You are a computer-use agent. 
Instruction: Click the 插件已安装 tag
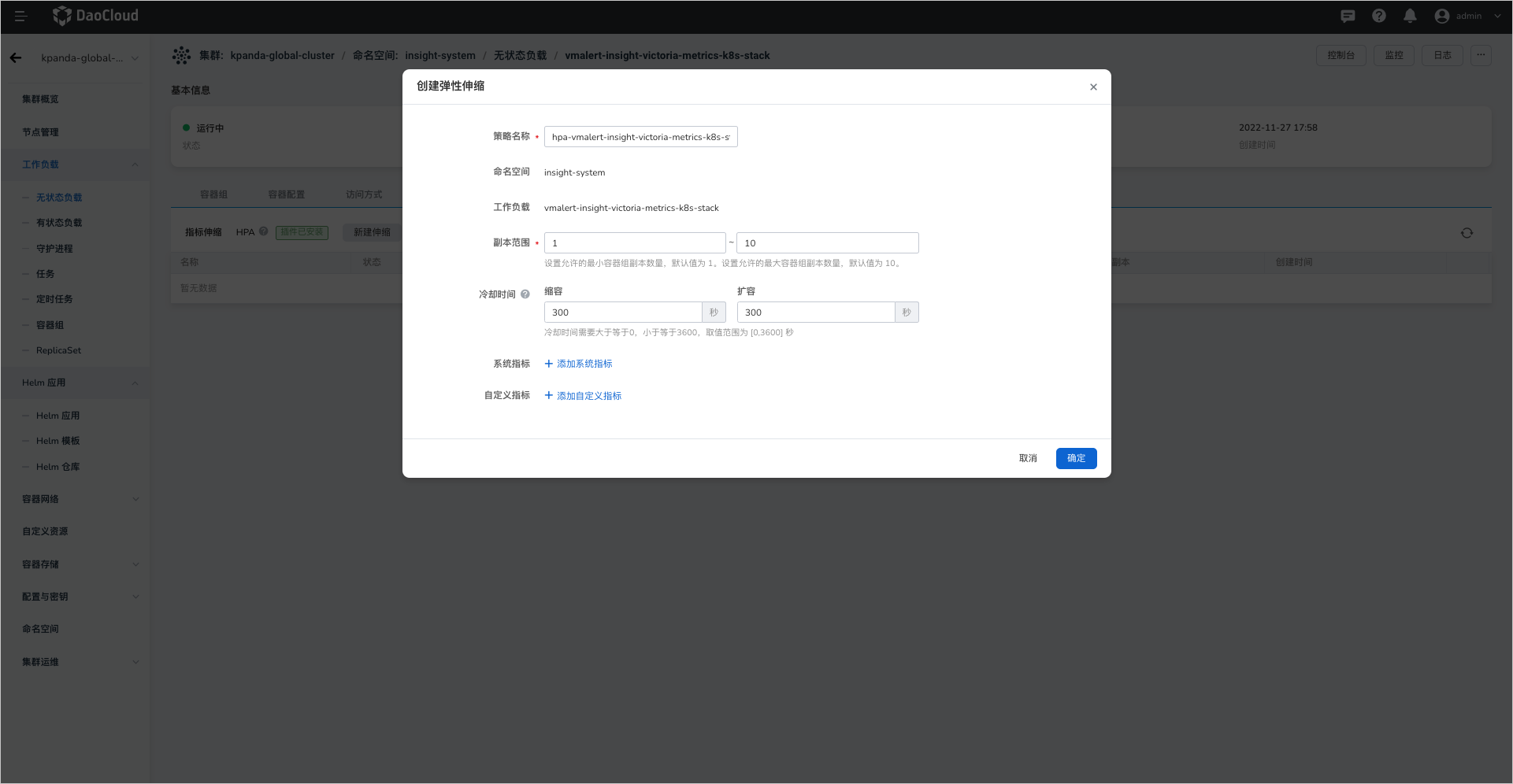tap(302, 232)
